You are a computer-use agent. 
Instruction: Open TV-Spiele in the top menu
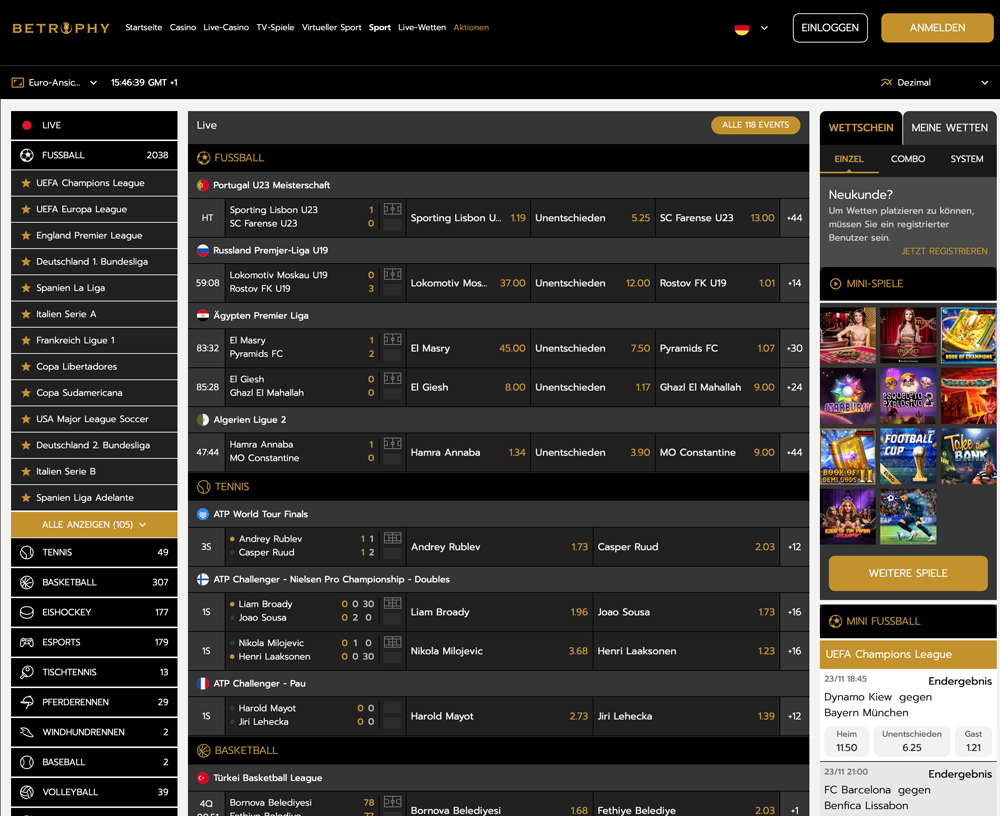tap(275, 27)
